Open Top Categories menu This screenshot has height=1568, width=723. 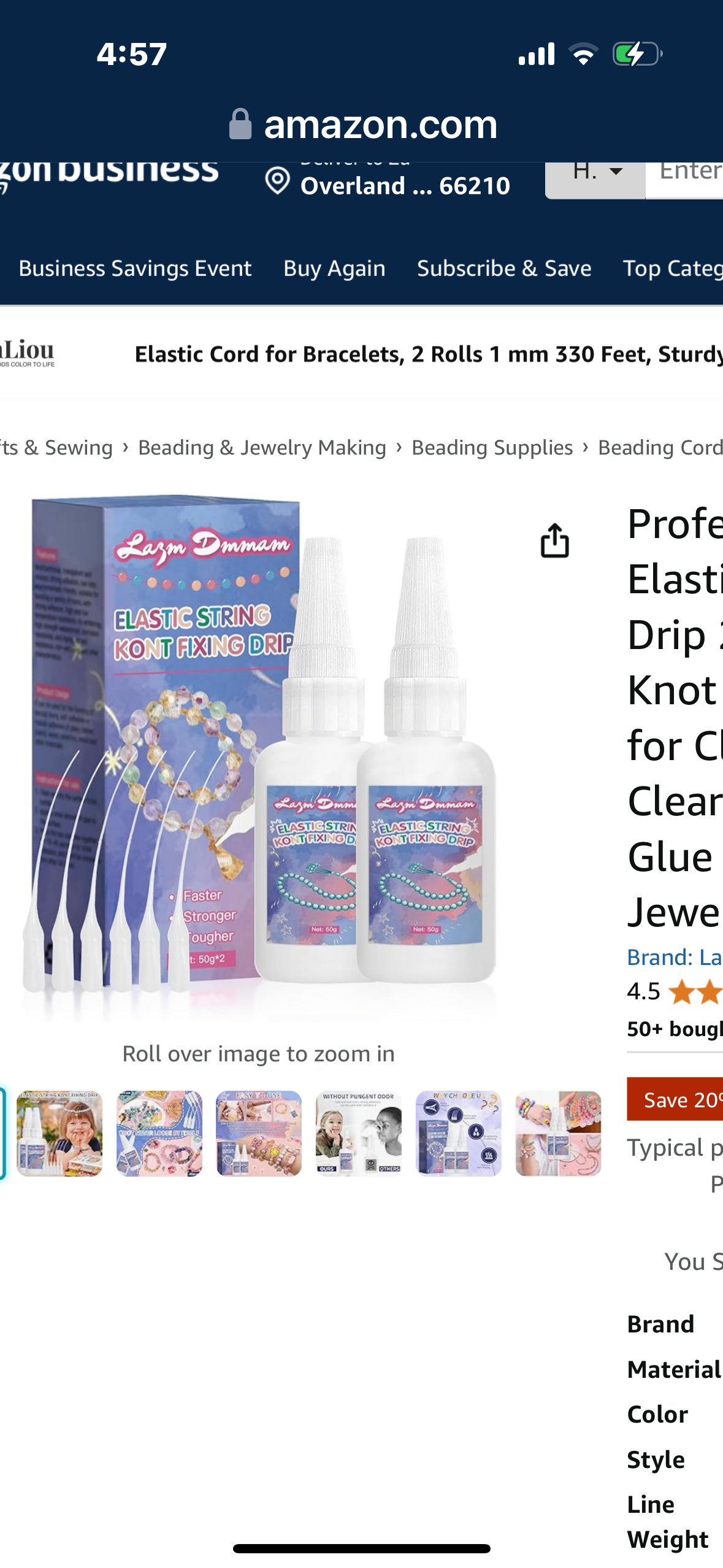pos(673,269)
